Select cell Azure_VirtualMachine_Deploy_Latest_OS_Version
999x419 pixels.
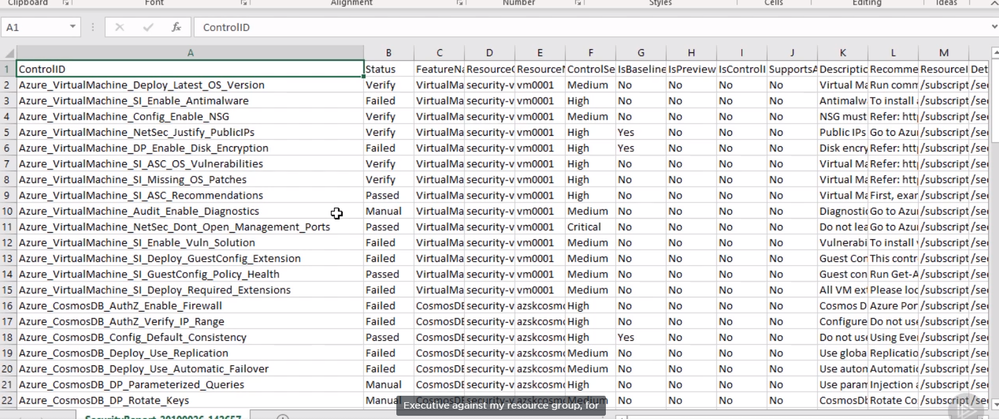click(x=190, y=85)
